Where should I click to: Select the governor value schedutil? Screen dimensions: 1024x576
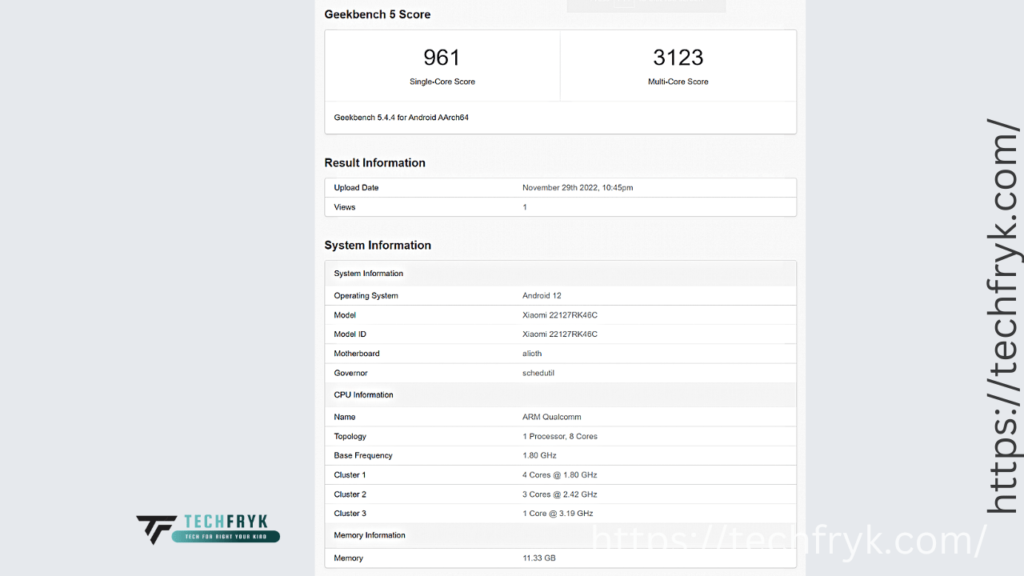point(538,373)
